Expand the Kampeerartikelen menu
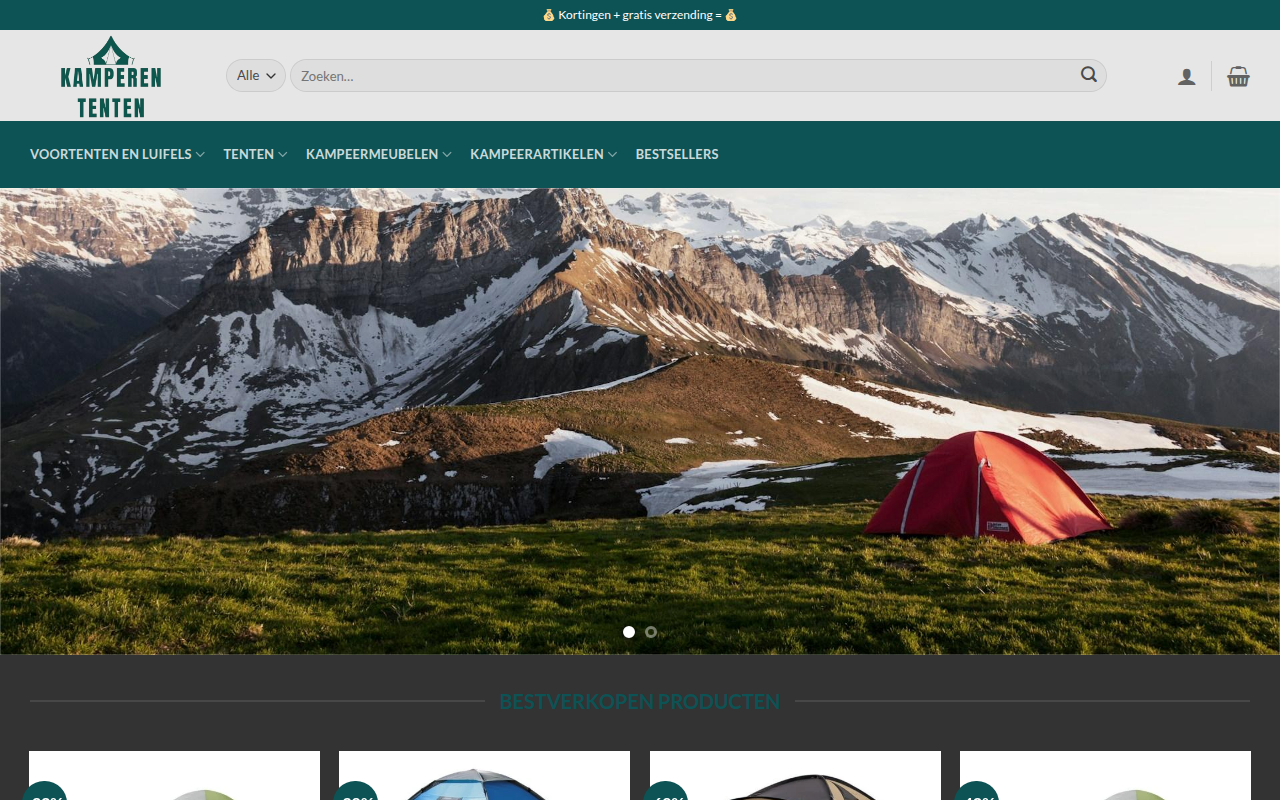 click(x=544, y=154)
